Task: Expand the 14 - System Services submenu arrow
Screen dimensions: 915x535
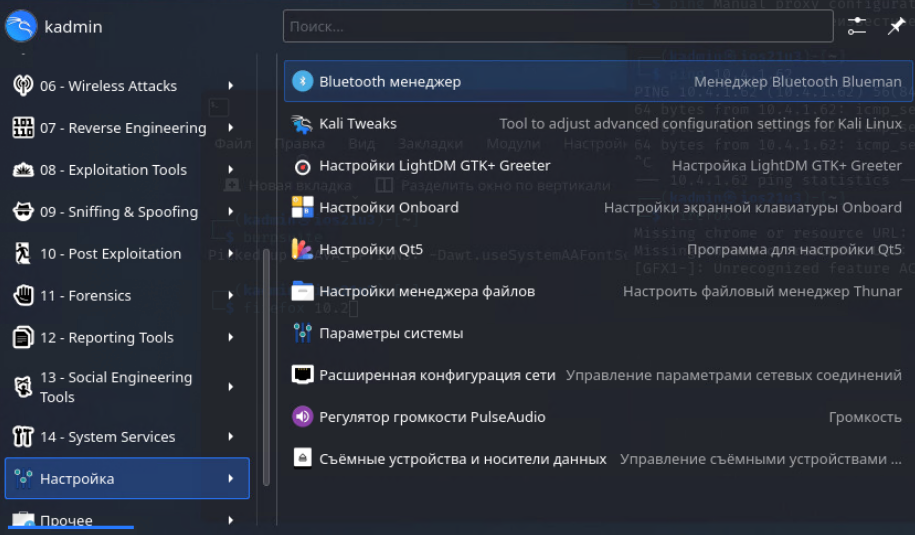Action: click(231, 437)
